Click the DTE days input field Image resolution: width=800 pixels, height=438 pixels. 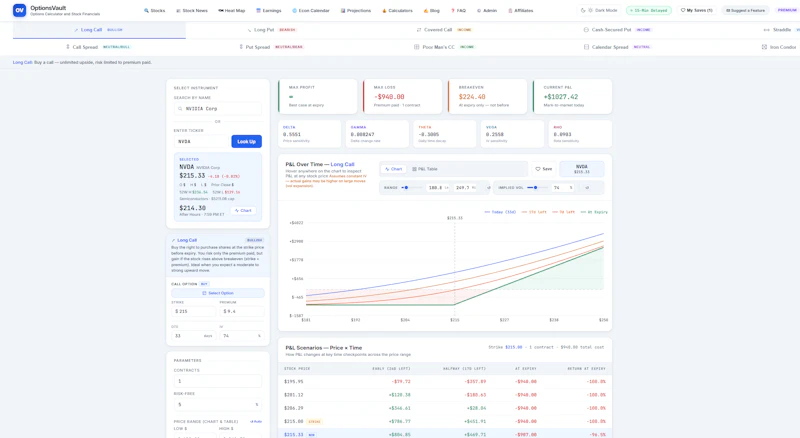194,336
